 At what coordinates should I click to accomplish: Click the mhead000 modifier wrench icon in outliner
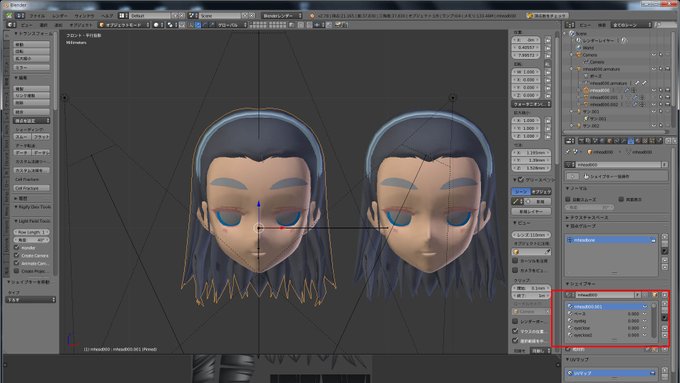click(627, 90)
